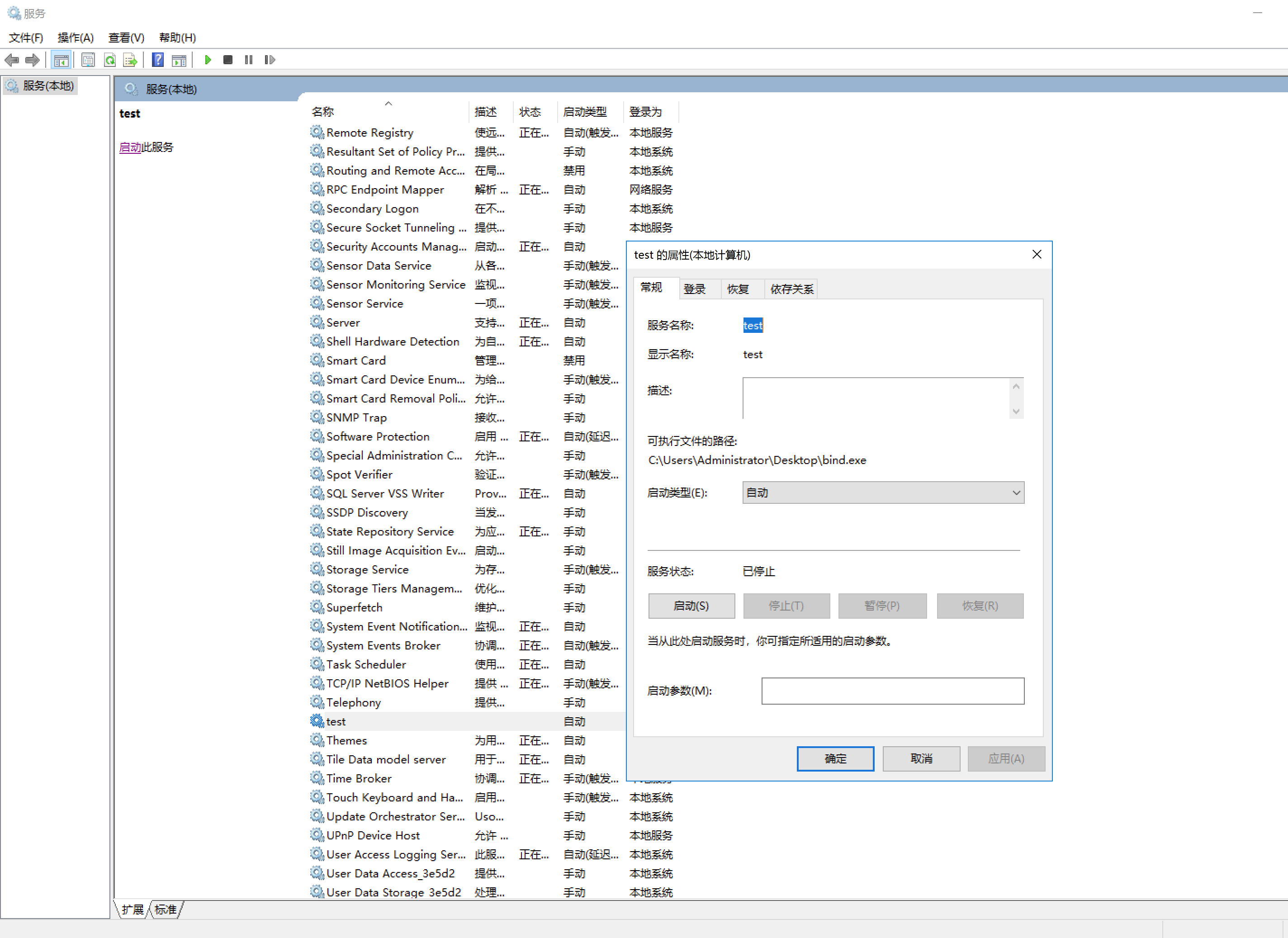
Task: Open the 启动类型 startup type dropdown
Action: point(882,493)
